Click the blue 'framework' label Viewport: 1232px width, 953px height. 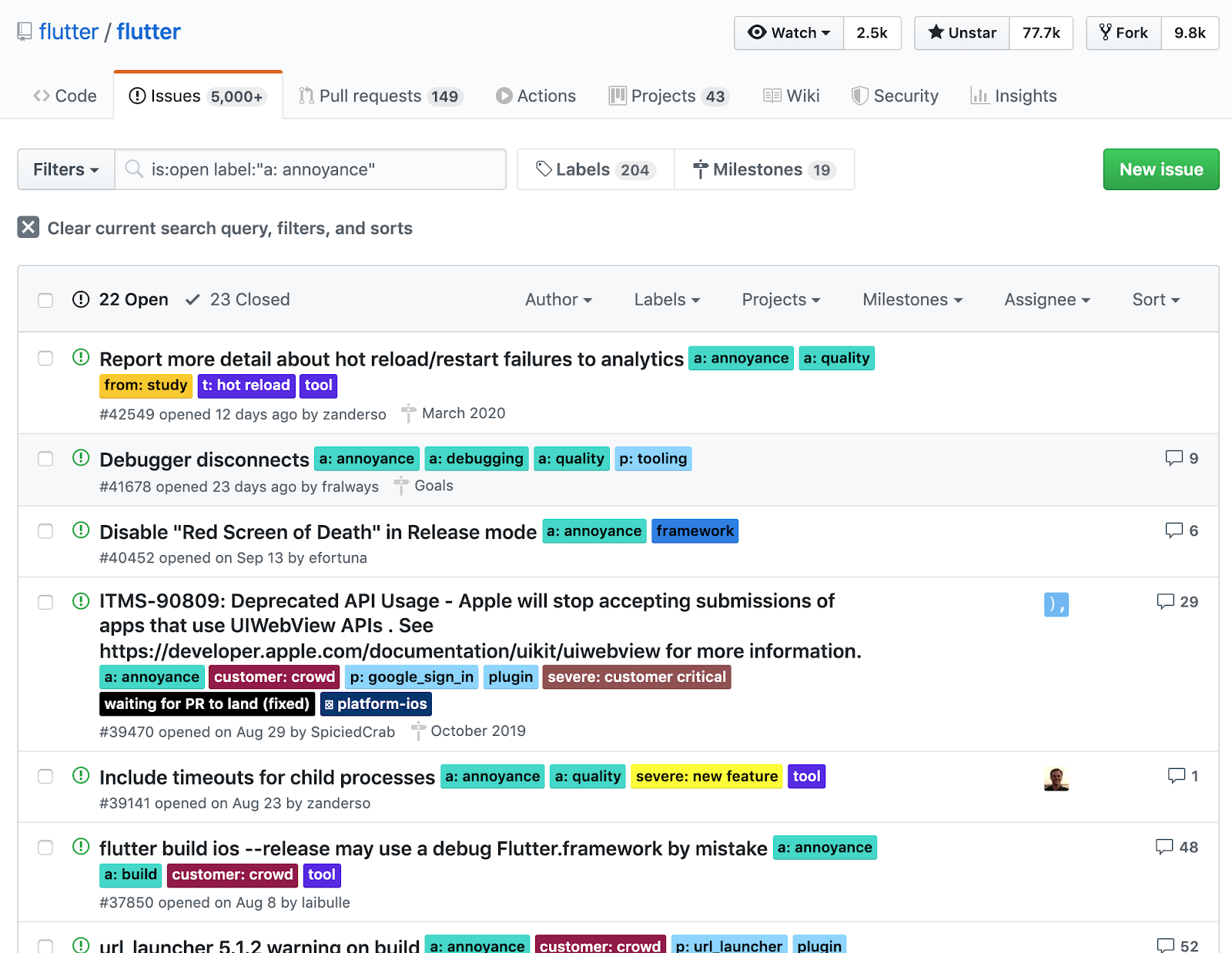pos(695,531)
